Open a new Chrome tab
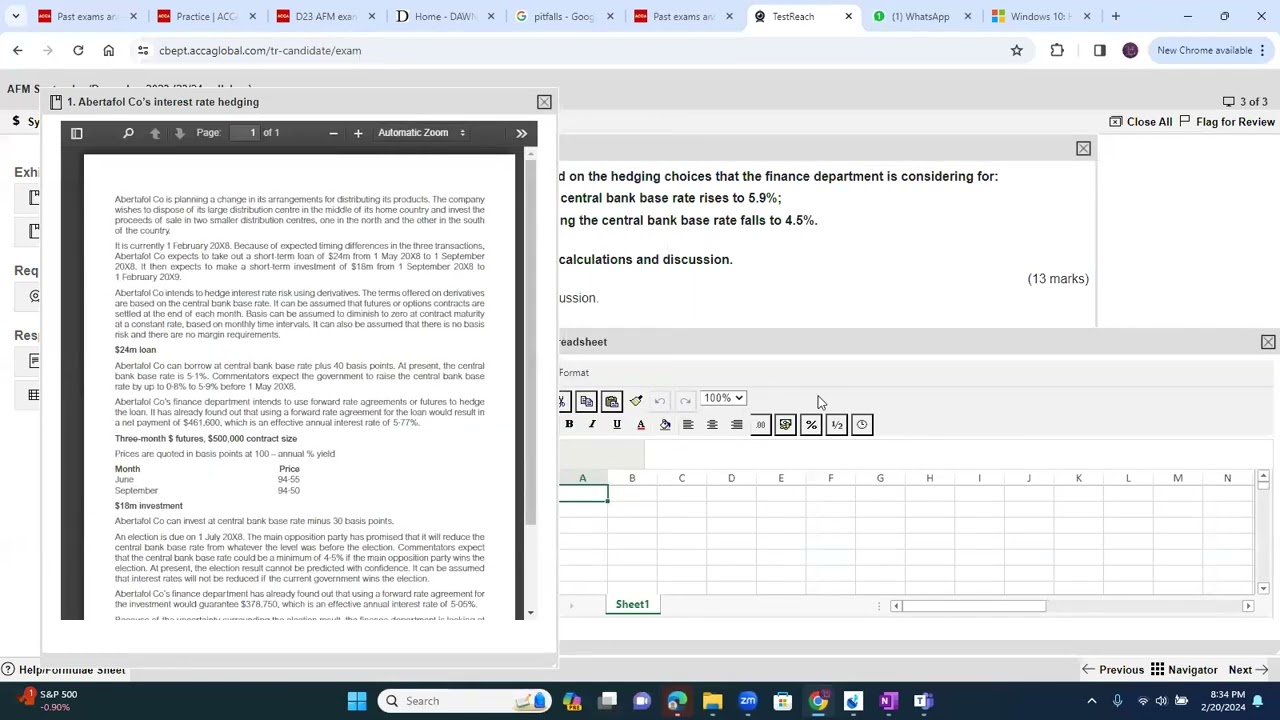This screenshot has height=720, width=1280. (x=1116, y=16)
